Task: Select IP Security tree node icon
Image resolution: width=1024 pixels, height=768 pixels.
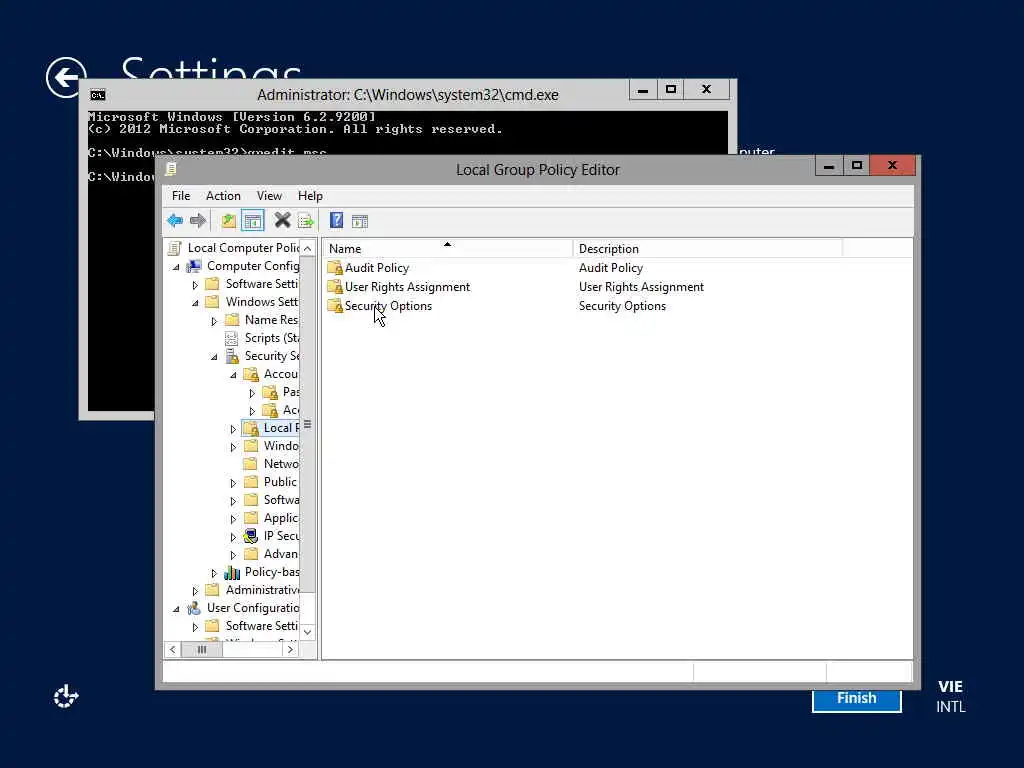Action: pos(251,536)
